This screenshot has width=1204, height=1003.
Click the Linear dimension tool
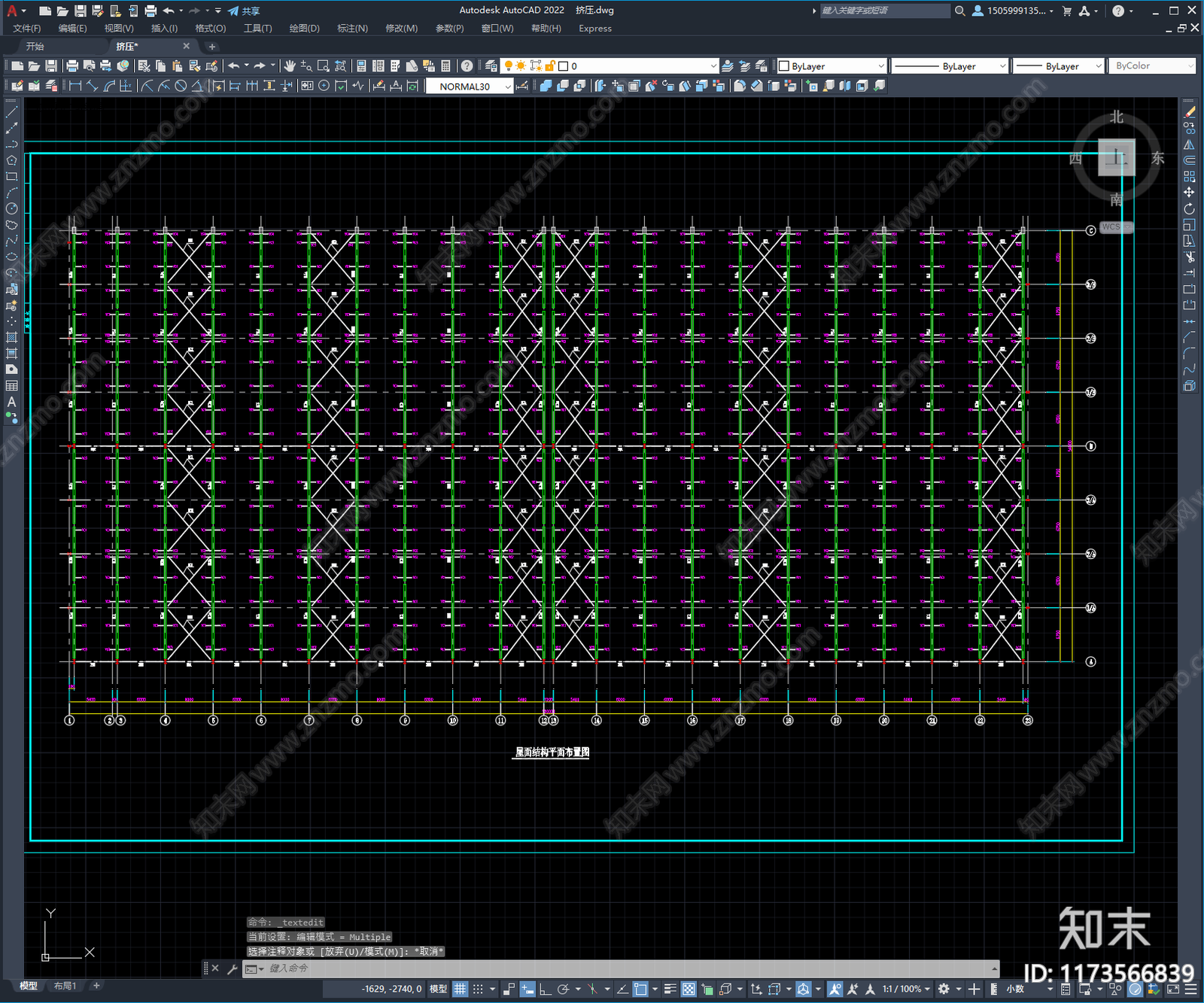(x=75, y=87)
